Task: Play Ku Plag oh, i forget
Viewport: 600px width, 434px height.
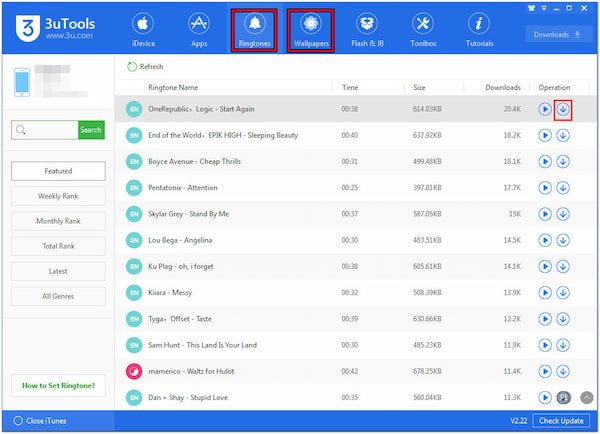Action: 545,266
